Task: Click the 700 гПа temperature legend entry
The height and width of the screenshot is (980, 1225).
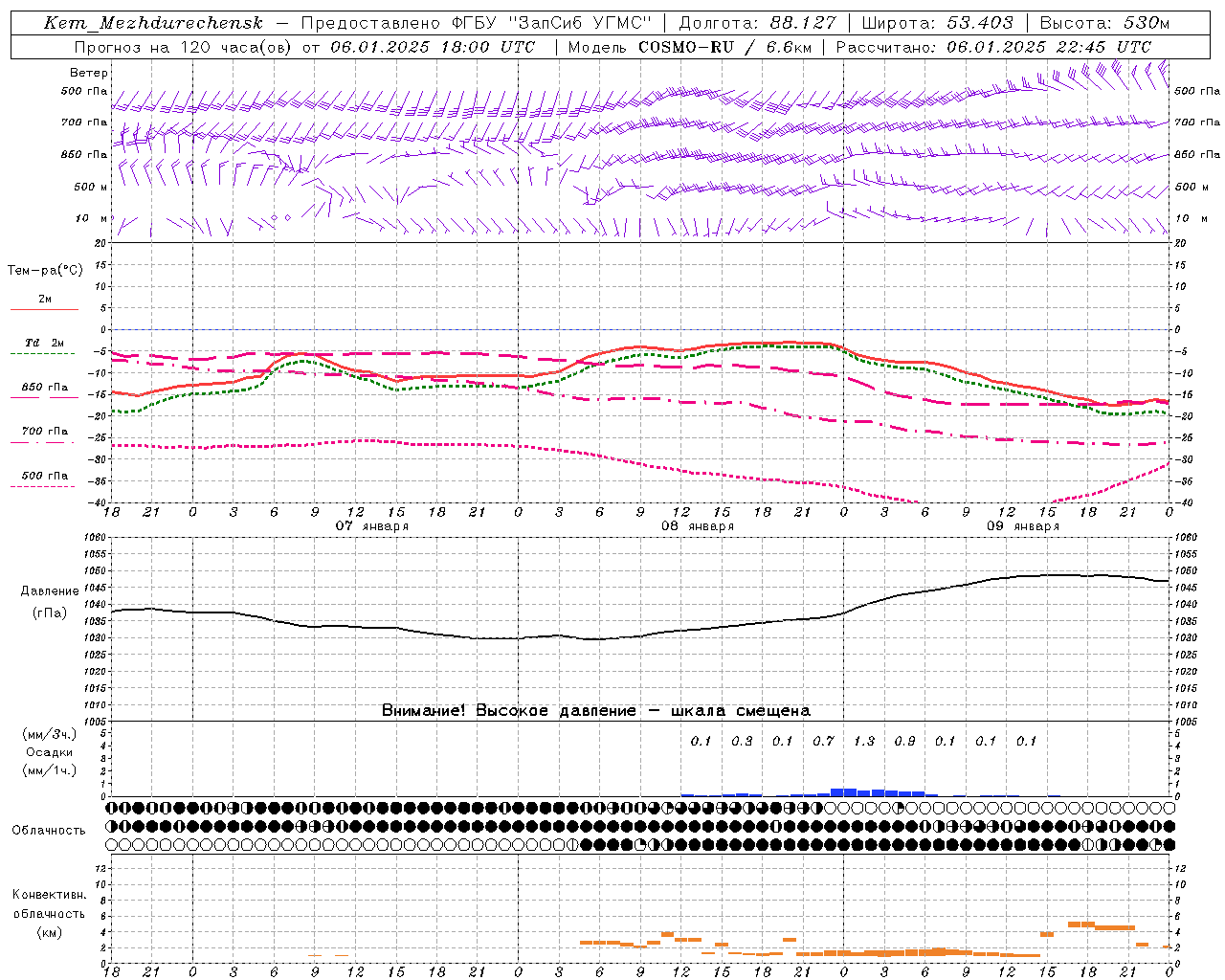Action: click(x=44, y=432)
